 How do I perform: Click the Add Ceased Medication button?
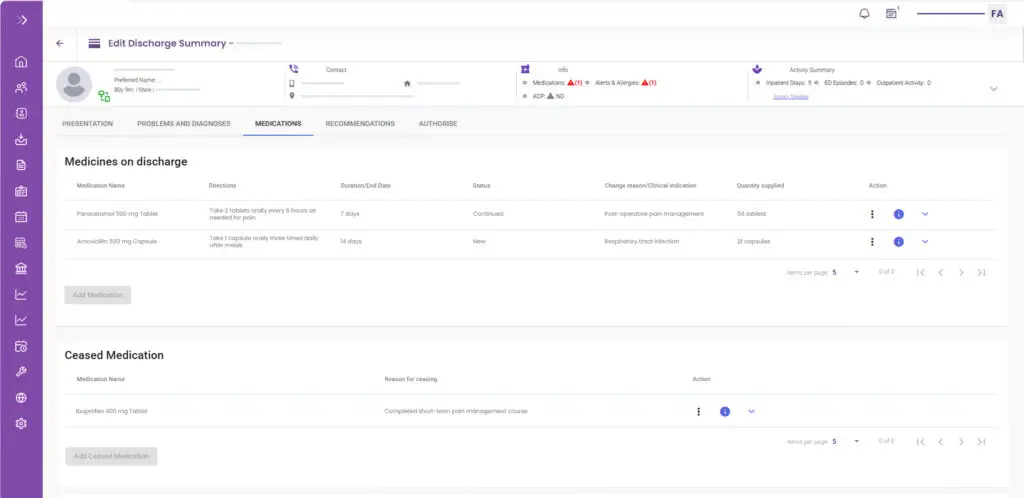111,456
